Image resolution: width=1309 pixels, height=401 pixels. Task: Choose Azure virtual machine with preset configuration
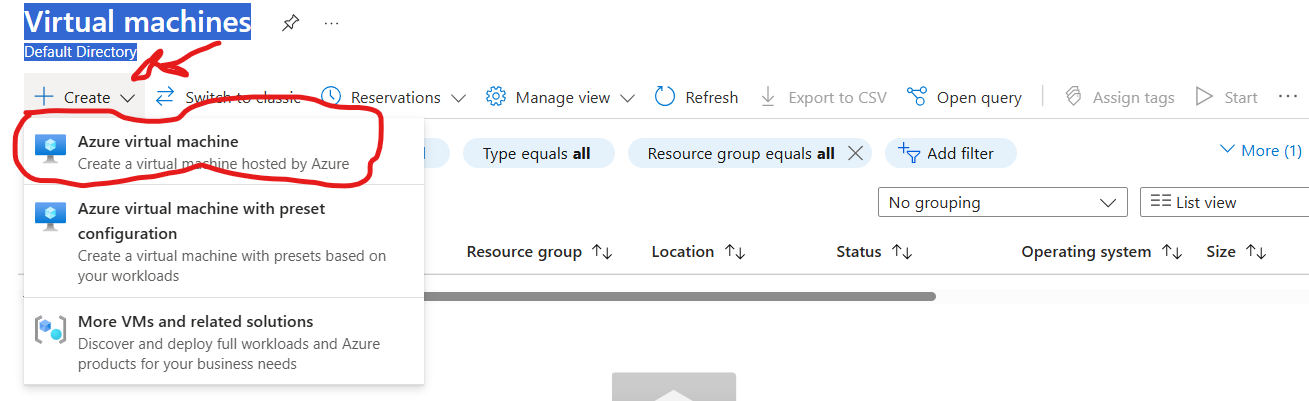coord(224,241)
